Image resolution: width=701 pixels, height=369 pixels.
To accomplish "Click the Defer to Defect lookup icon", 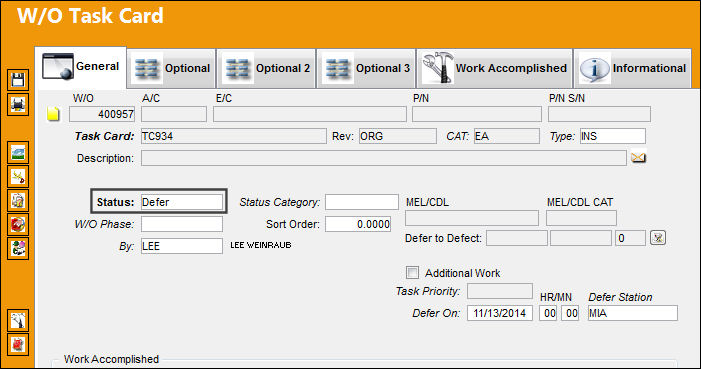I will pos(658,238).
